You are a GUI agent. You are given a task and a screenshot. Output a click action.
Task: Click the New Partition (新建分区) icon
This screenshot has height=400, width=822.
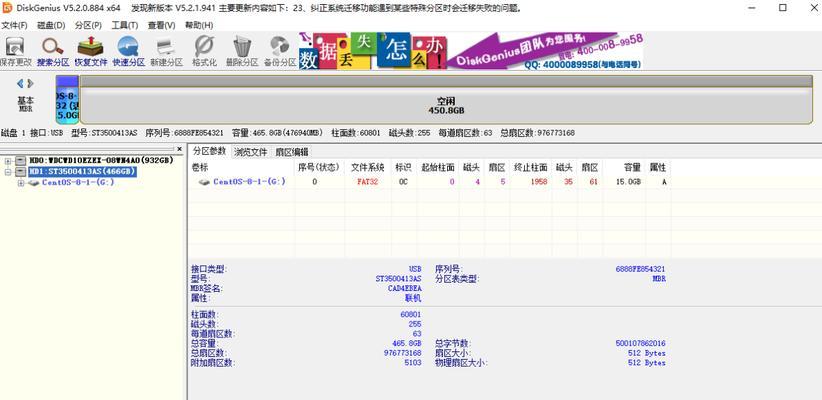coord(166,51)
